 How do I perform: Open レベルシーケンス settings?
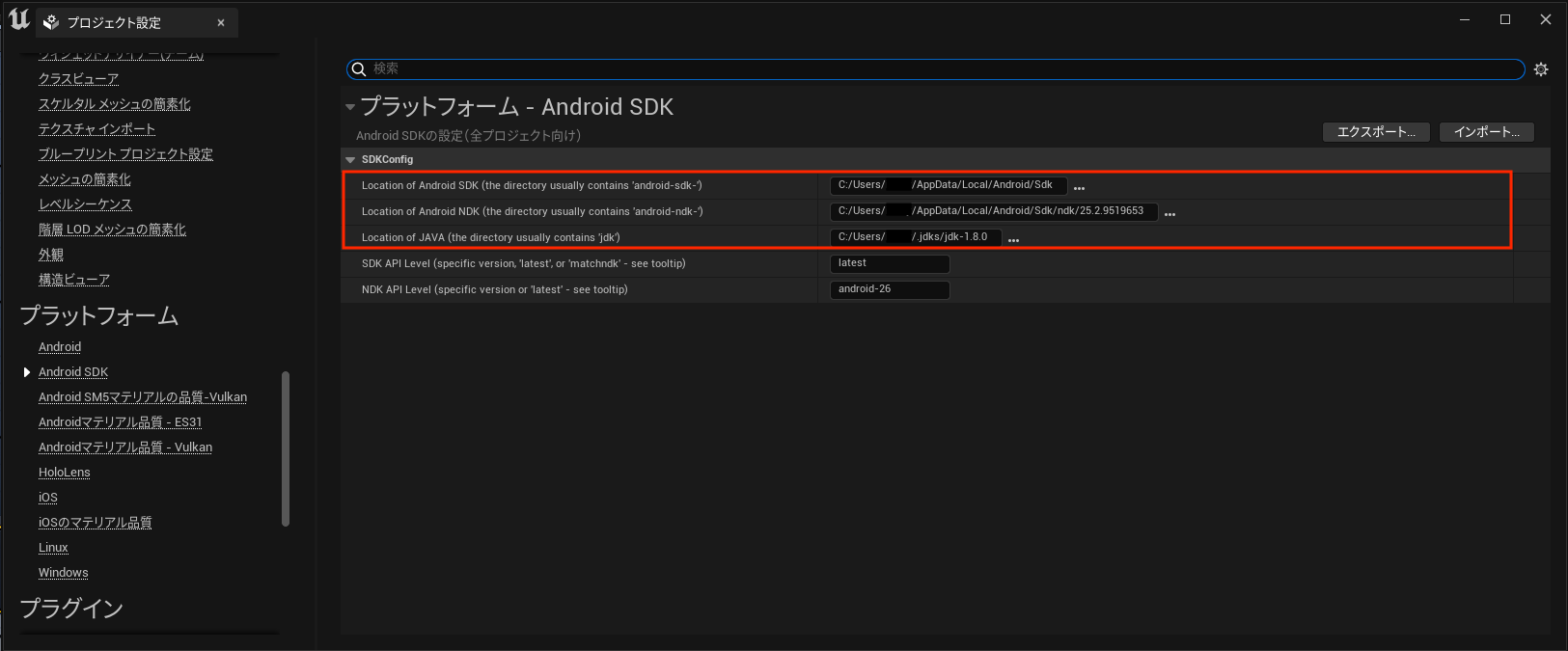pos(85,204)
